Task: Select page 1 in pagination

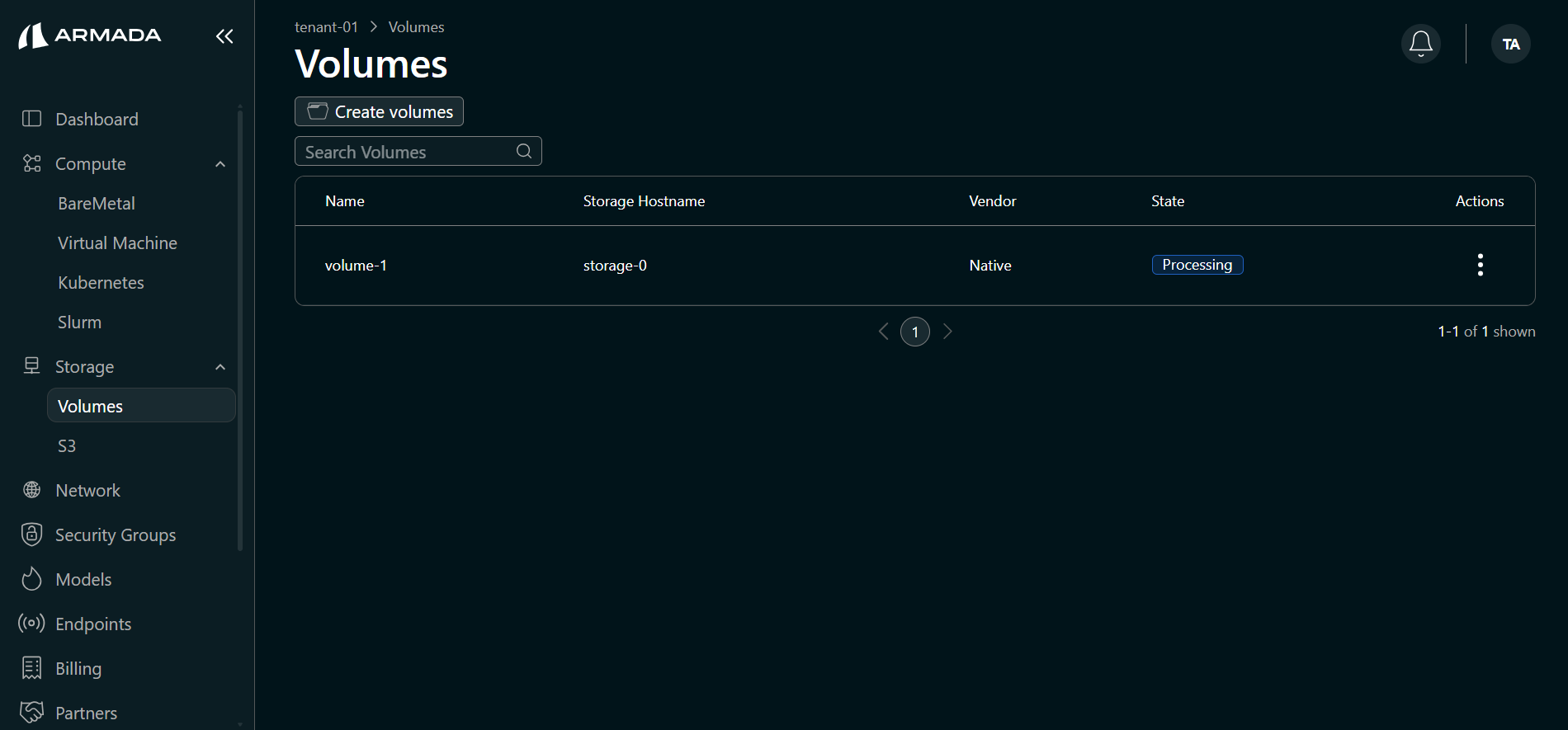Action: tap(915, 332)
